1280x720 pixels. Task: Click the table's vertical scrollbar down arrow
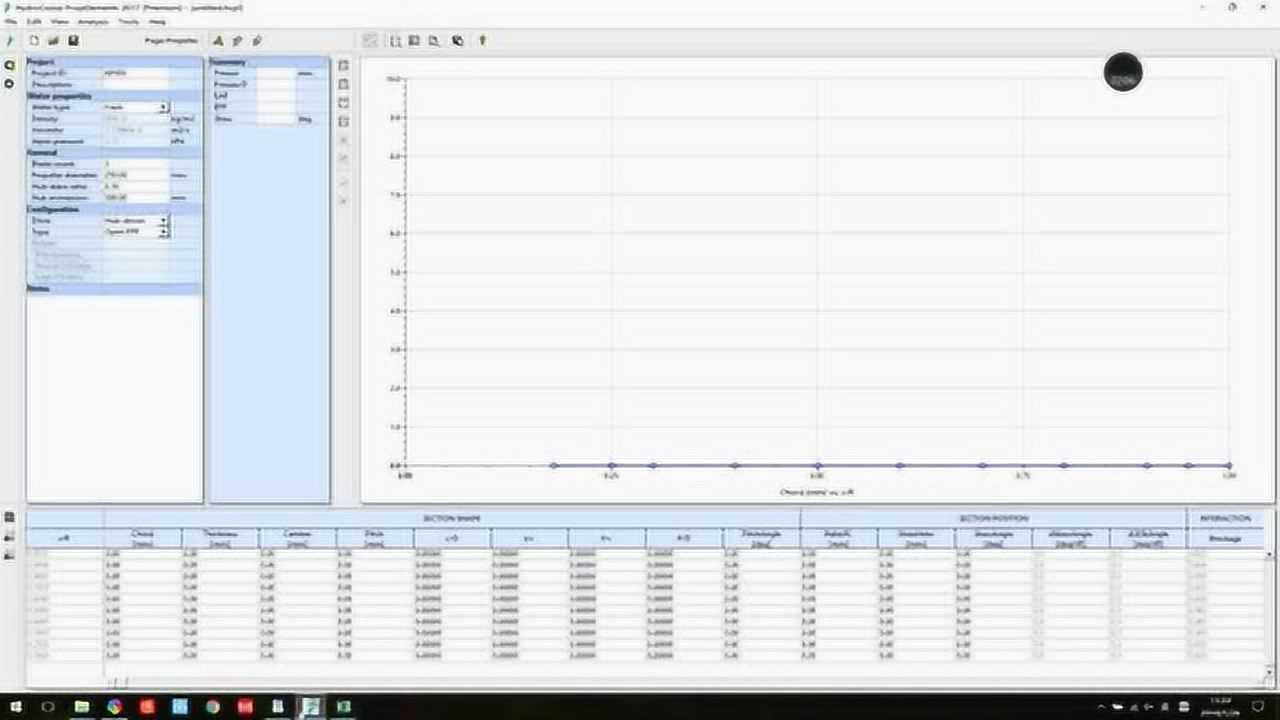point(1270,670)
